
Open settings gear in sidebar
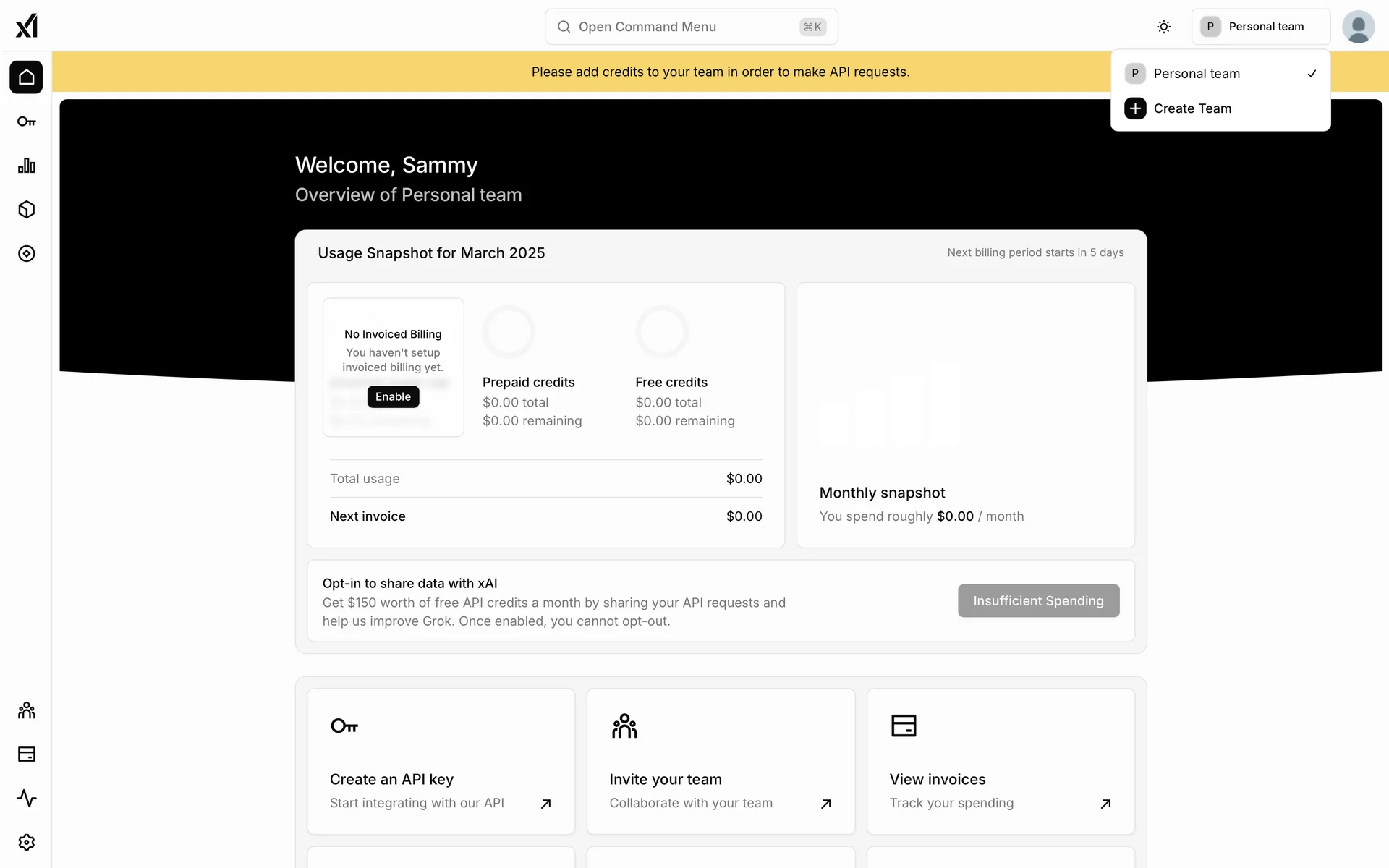(x=26, y=843)
